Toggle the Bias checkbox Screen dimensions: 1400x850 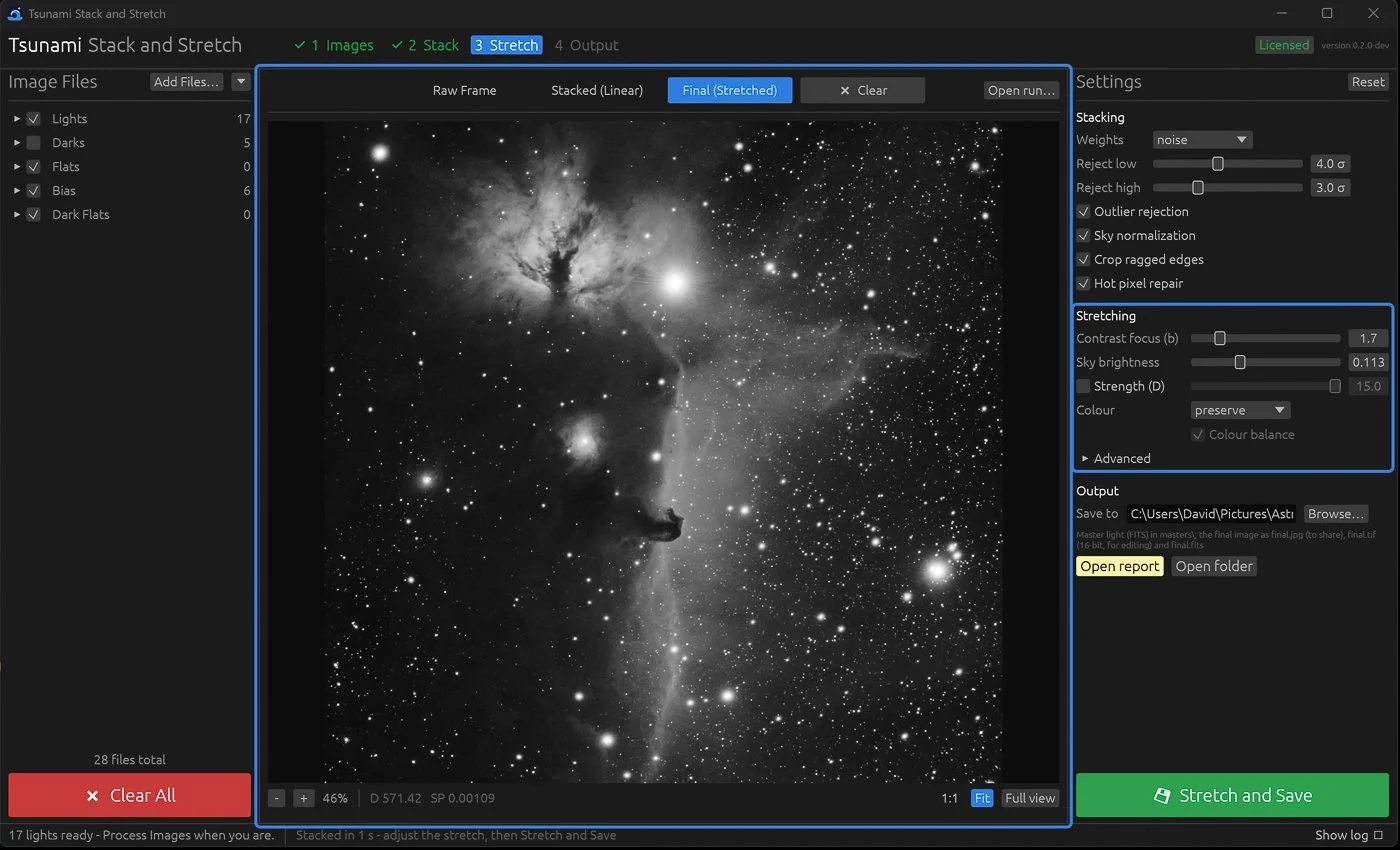[34, 190]
